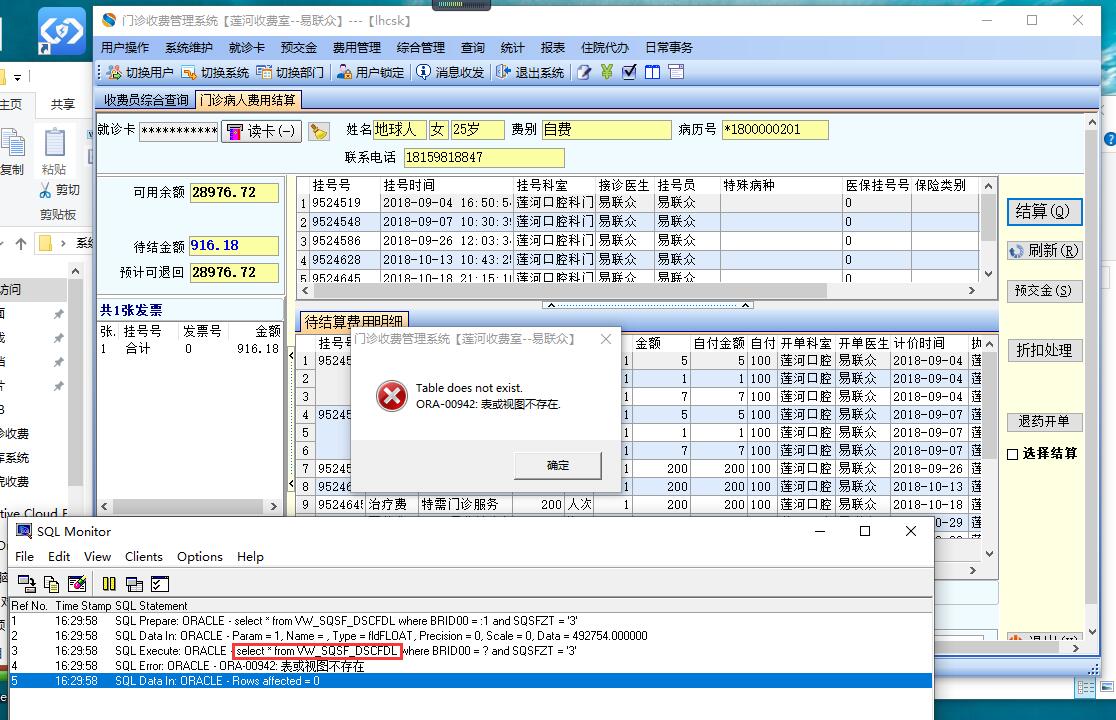Click the 退出系统 exit-system toolbar icon
The width and height of the screenshot is (1116, 720).
504,72
